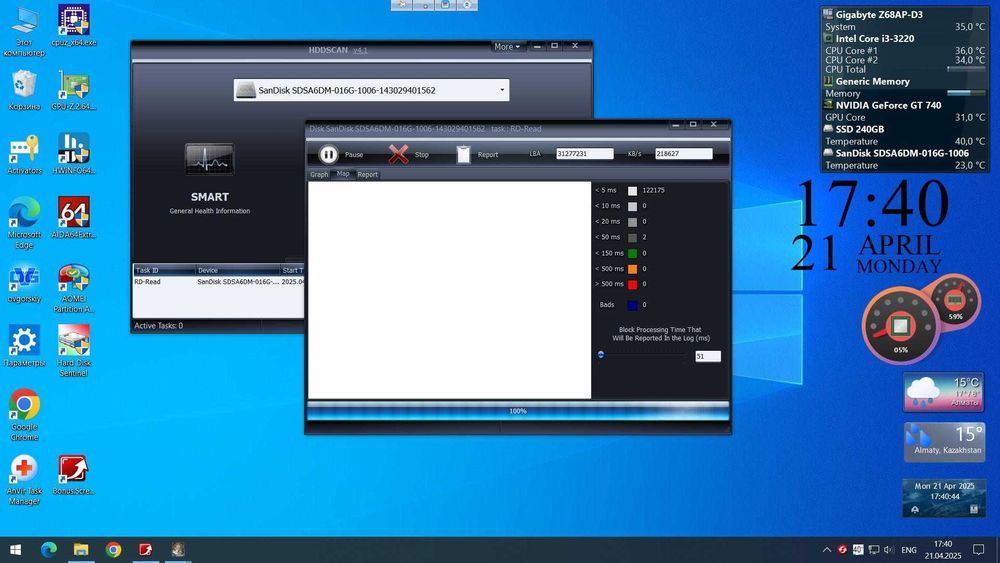This screenshot has width=1000, height=563.
Task: Click the Task ID column header
Action: click(164, 270)
